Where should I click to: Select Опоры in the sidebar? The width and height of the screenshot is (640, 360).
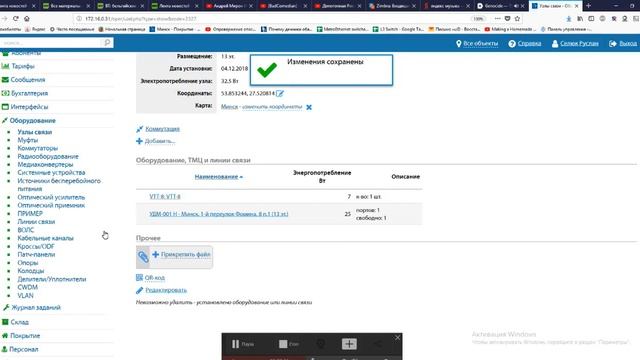pos(27,262)
